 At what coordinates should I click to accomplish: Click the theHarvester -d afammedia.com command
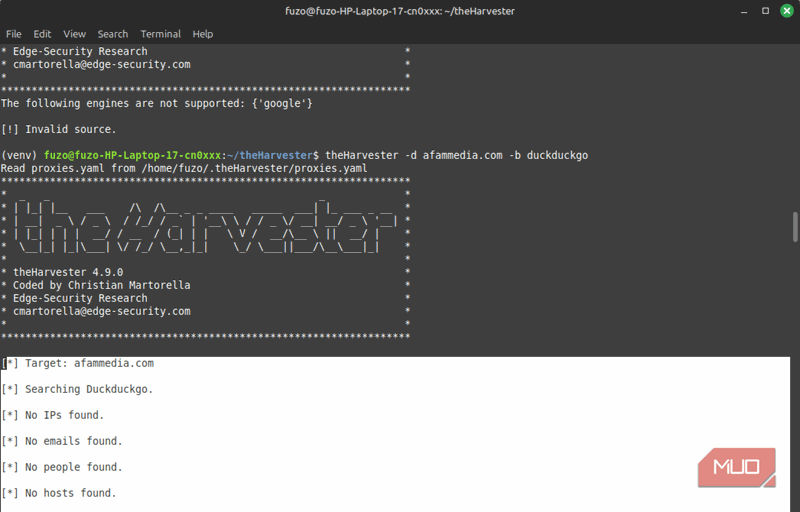(456, 156)
